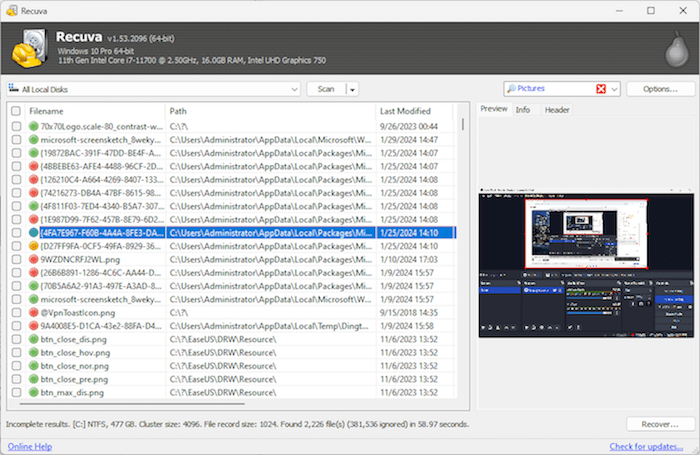Start scanning with the Scan button

coord(326,89)
